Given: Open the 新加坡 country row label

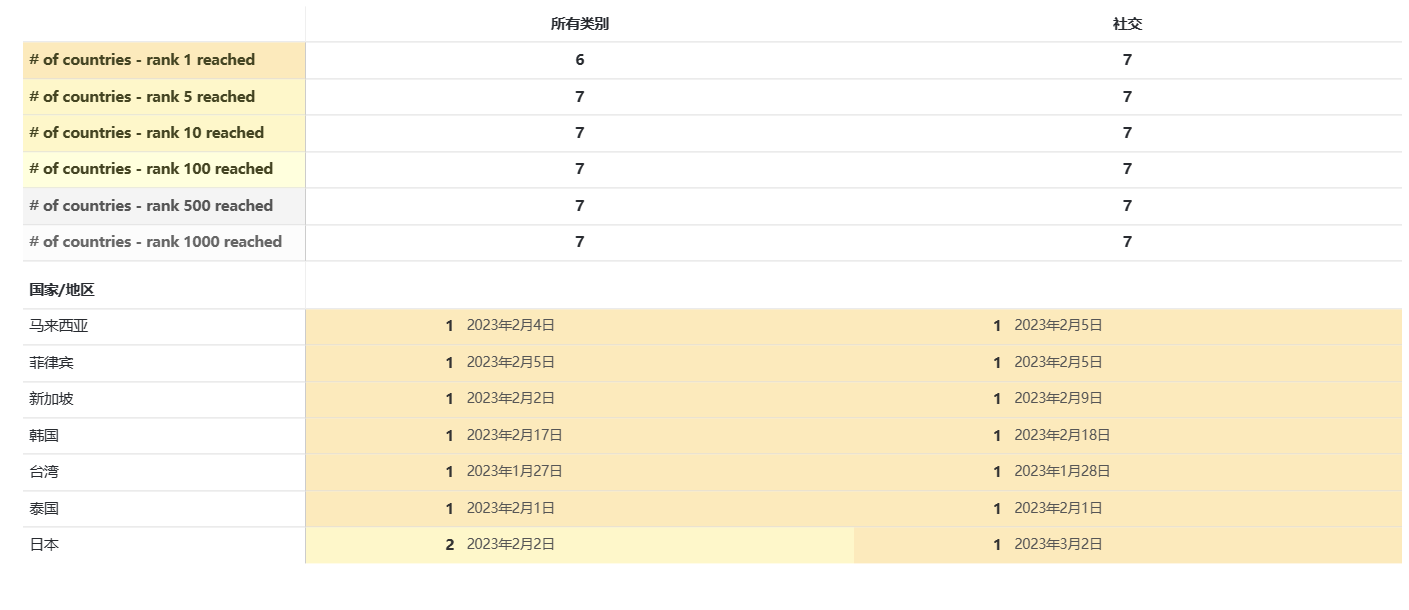Looking at the screenshot, I should [x=51, y=399].
